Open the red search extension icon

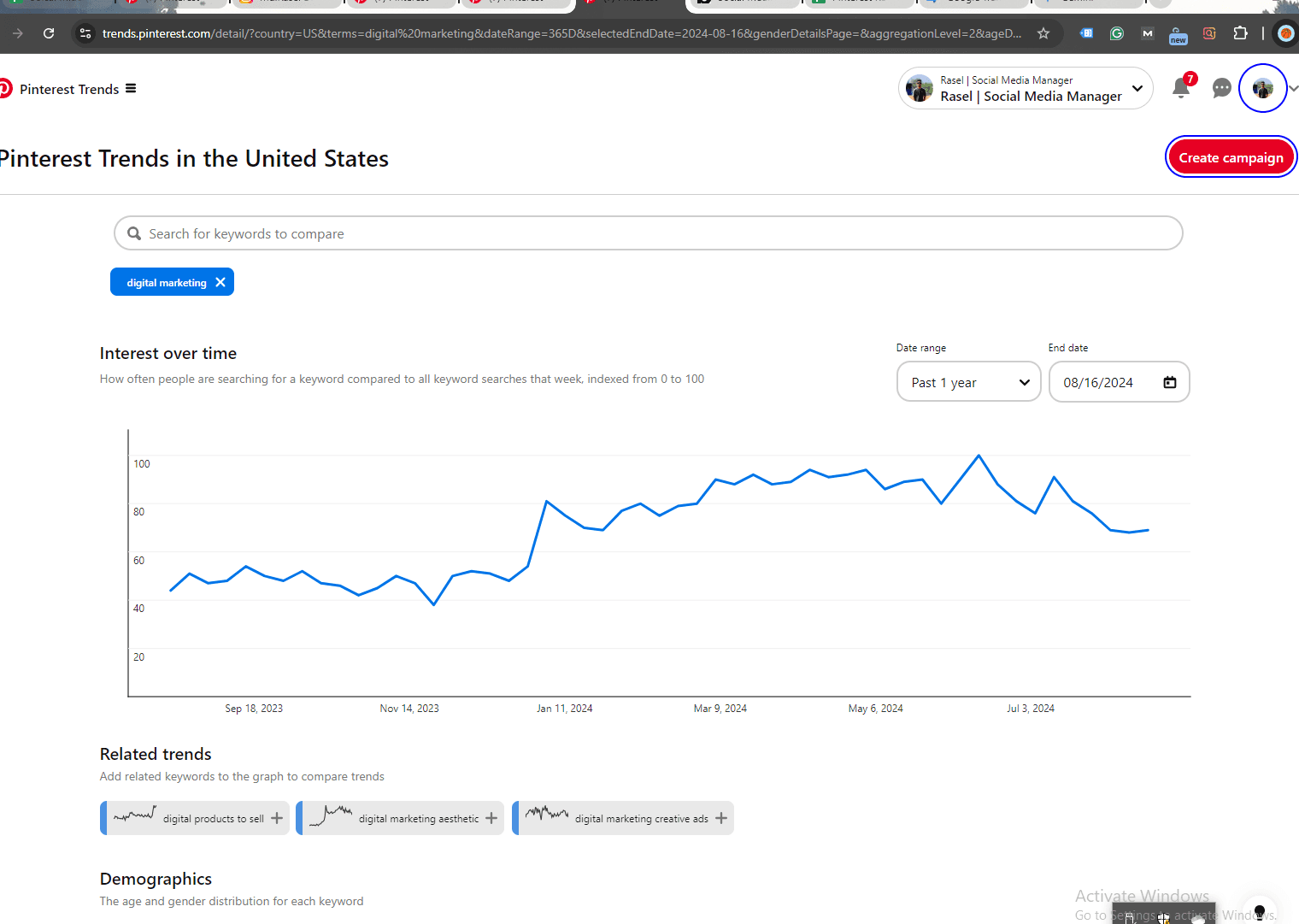click(x=1209, y=33)
